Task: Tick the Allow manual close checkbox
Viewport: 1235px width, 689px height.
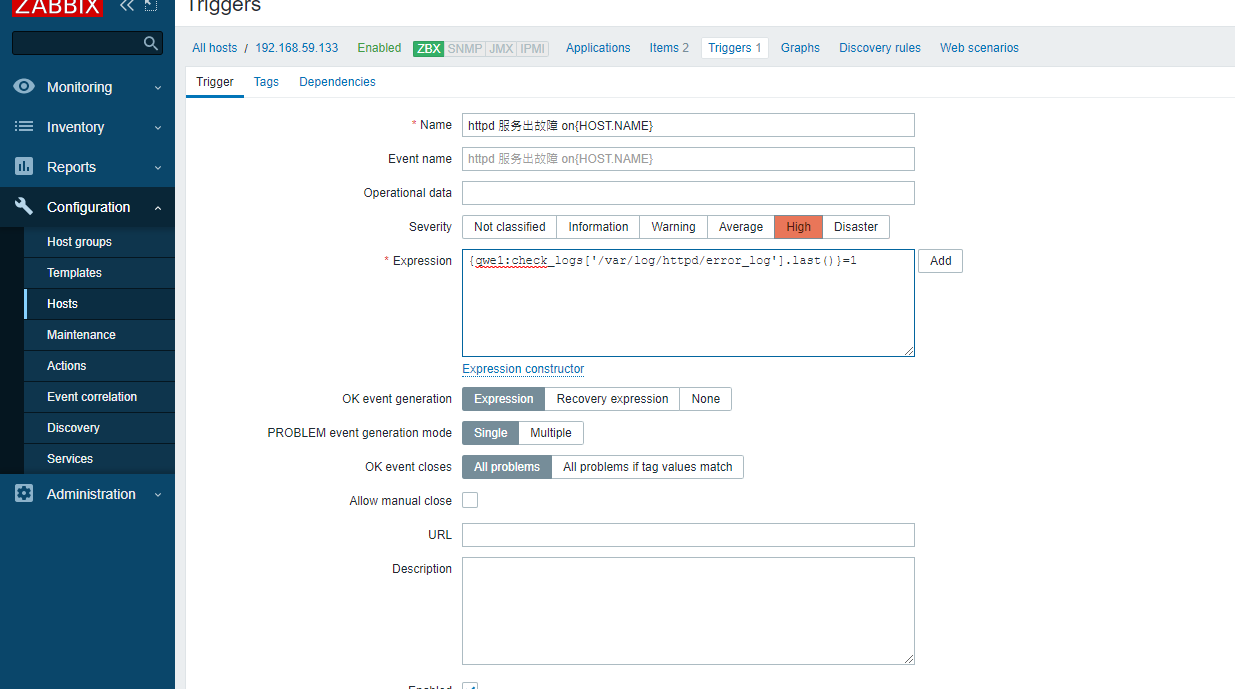Action: coord(470,500)
